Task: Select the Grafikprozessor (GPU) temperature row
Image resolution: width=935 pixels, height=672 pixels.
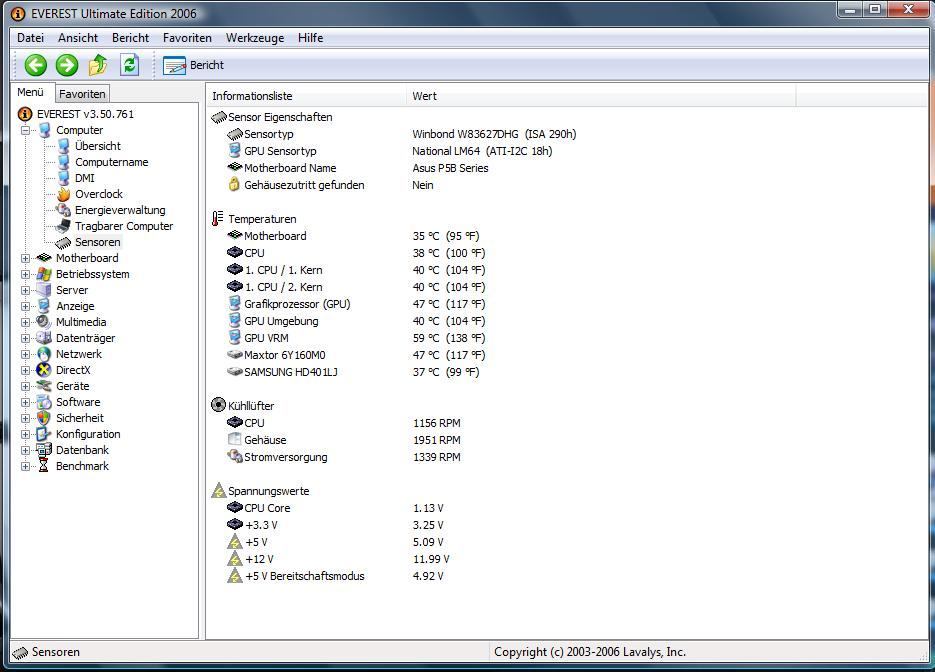Action: coord(356,304)
